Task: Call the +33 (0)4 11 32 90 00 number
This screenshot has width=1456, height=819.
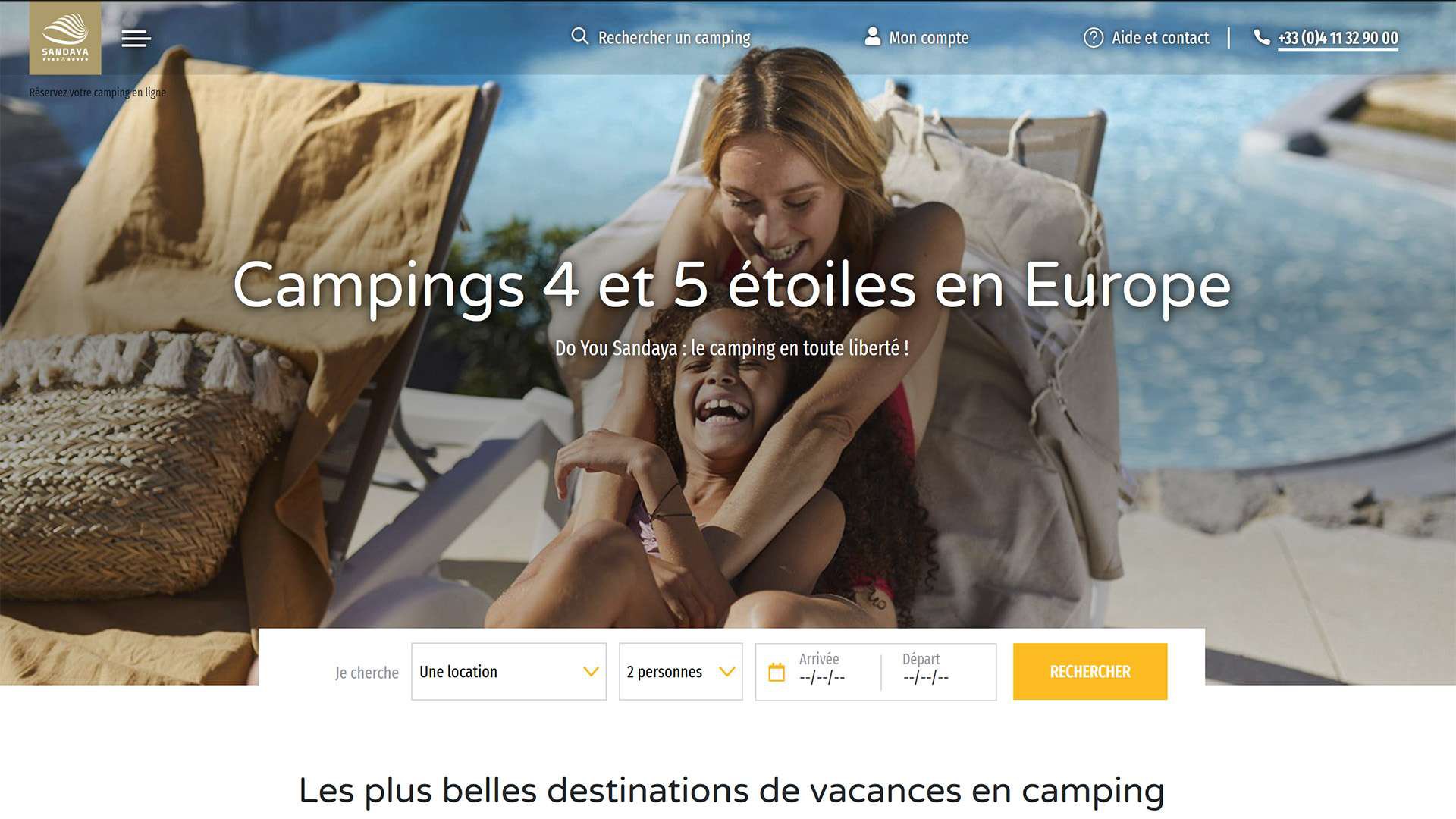Action: pyautogui.click(x=1338, y=38)
